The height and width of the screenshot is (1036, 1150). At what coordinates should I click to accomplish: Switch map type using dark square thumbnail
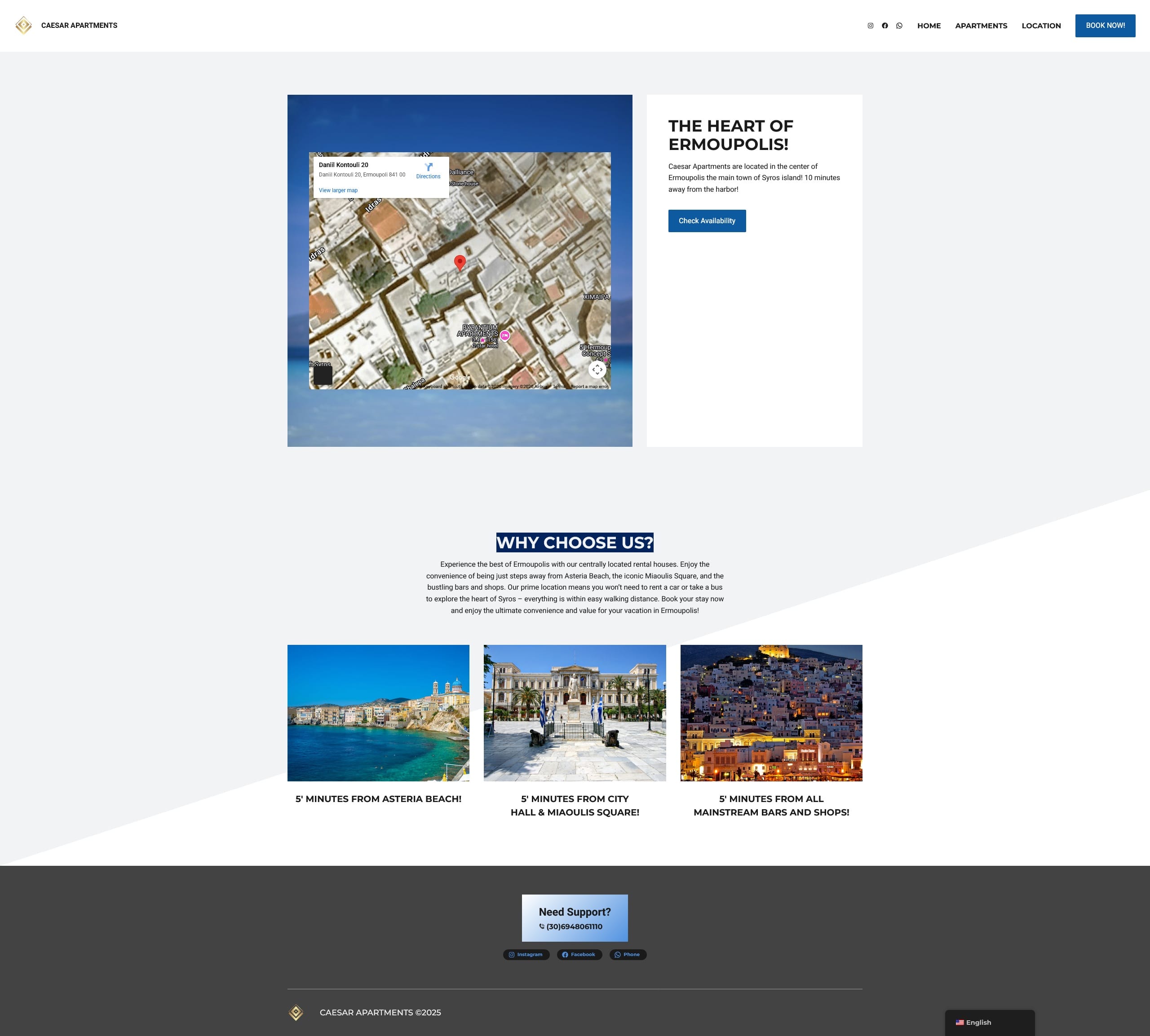323,375
